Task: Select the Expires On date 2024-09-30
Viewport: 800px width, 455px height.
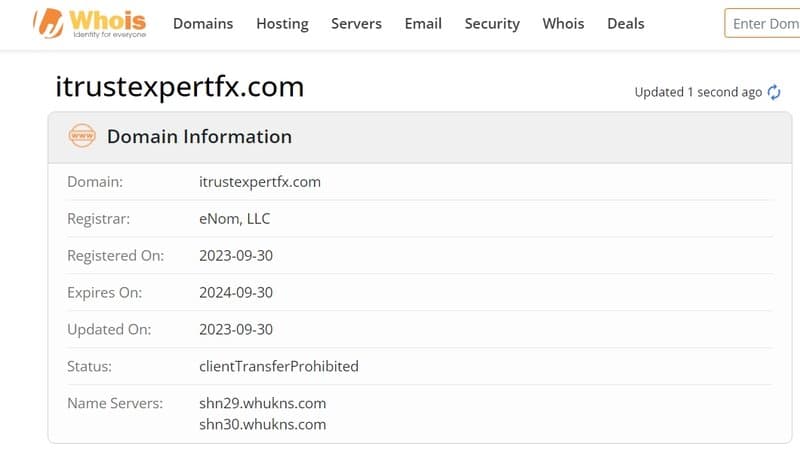Action: click(x=236, y=293)
